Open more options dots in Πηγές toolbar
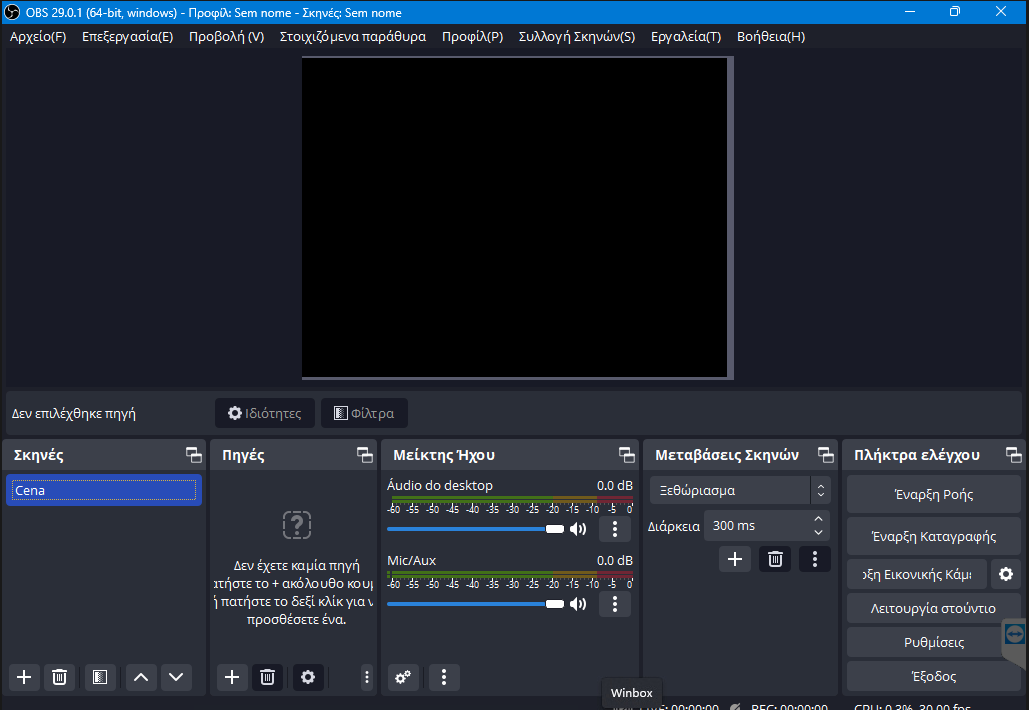 click(x=367, y=677)
